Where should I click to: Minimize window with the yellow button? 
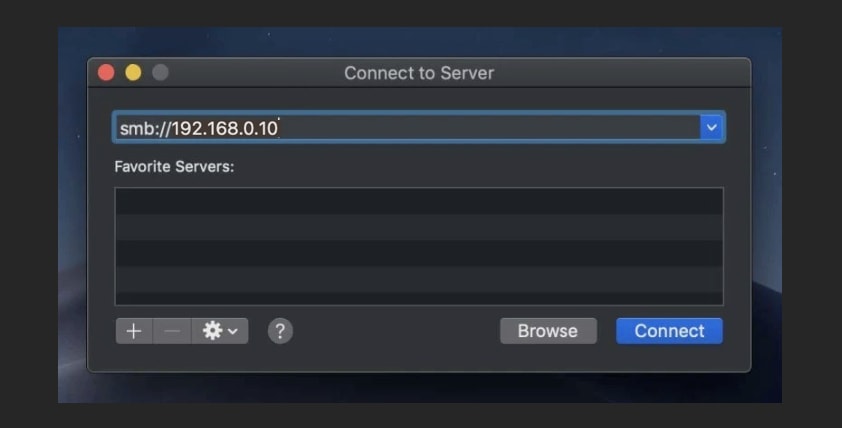pos(133,73)
